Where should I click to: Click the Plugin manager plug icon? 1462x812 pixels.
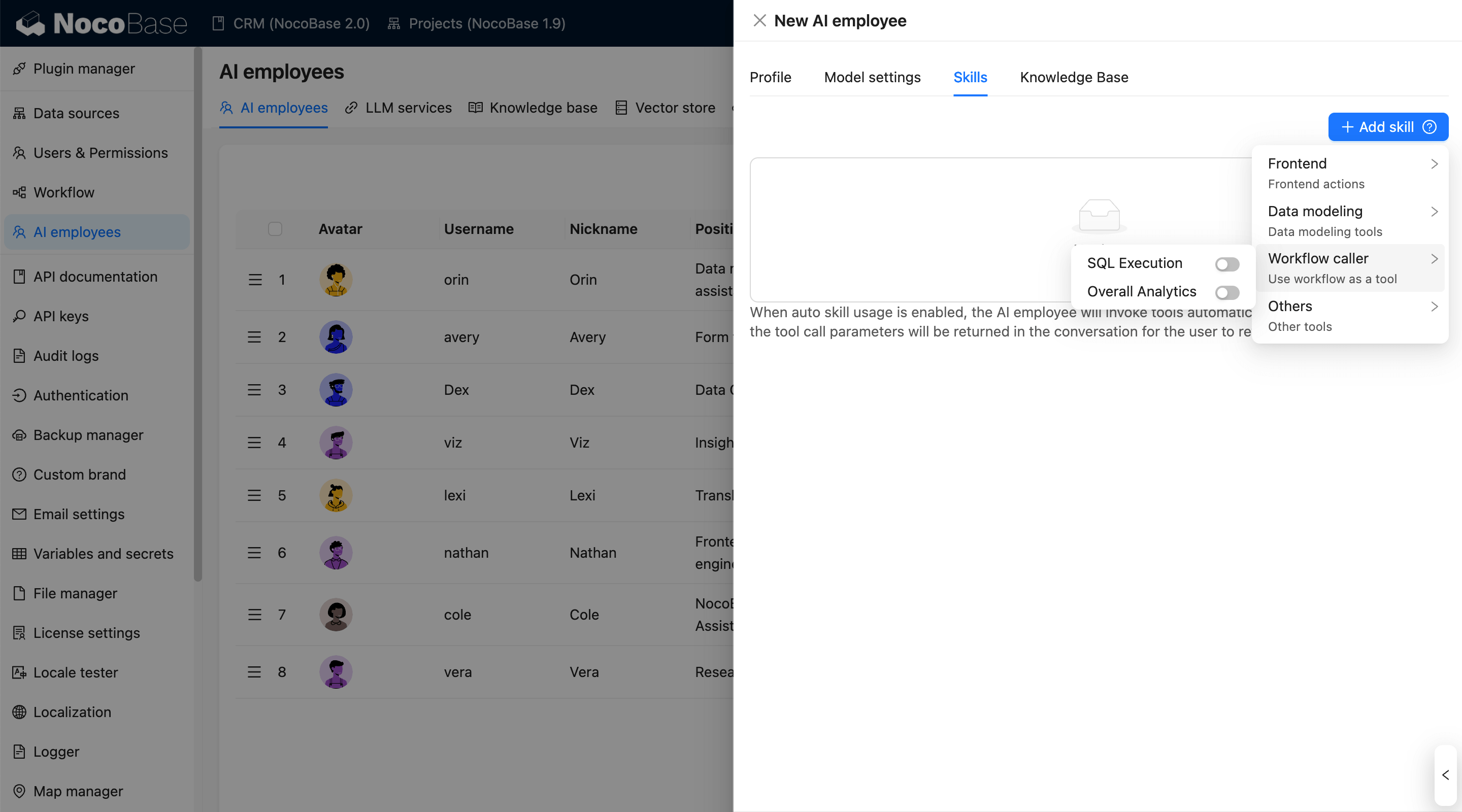tap(19, 69)
